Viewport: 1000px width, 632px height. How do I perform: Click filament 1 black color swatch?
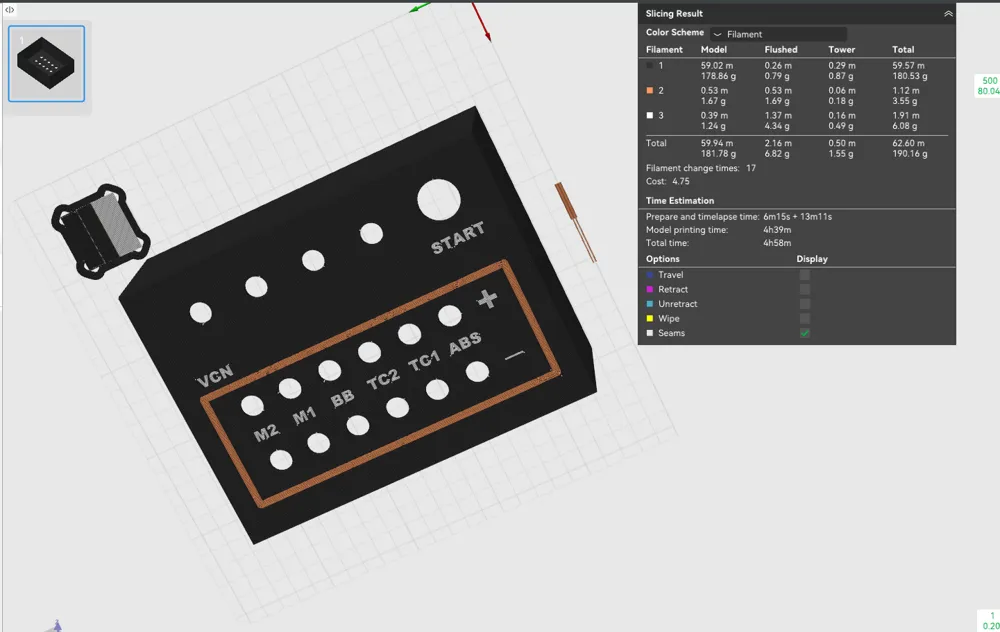(x=650, y=65)
